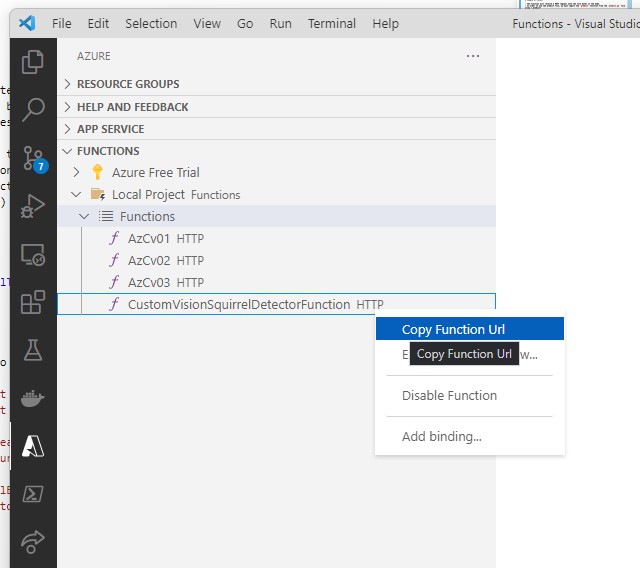Open the PowerShell view in activity bar

click(33, 494)
